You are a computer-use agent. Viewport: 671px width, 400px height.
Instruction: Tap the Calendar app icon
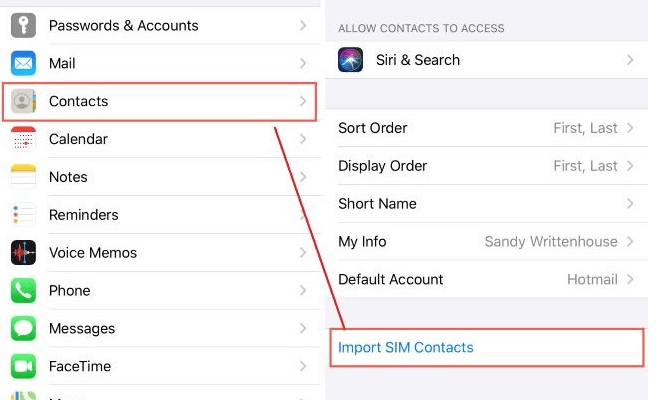click(23, 139)
